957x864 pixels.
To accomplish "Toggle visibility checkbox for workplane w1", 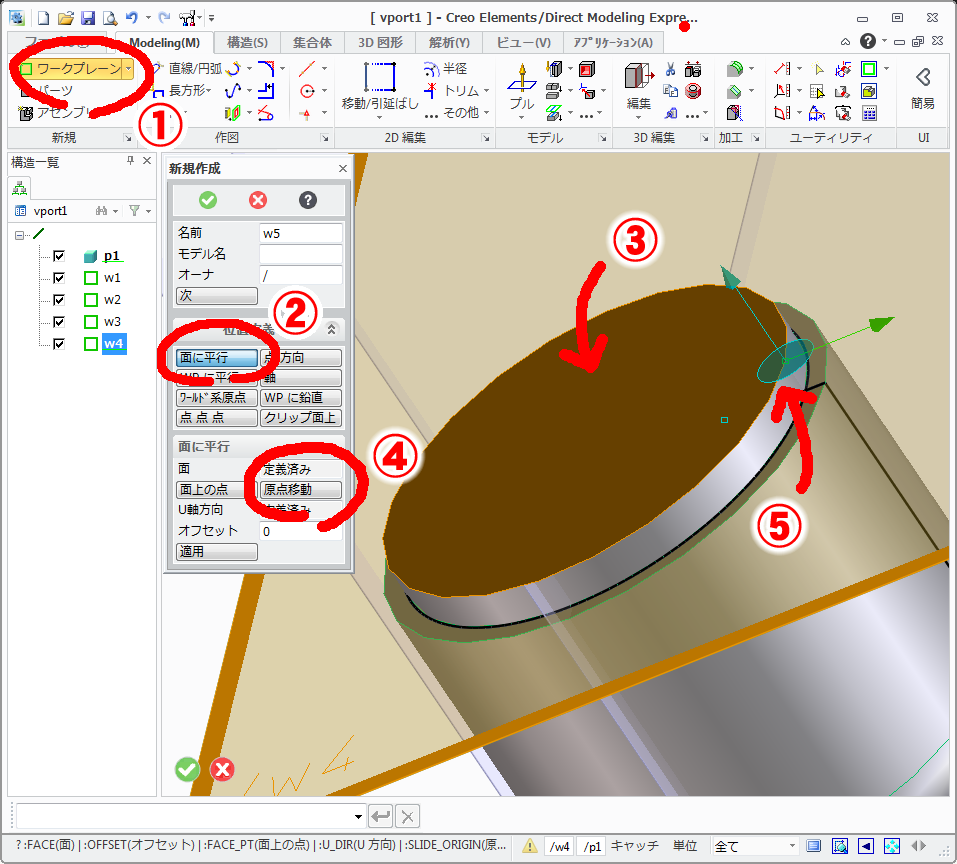I will [57, 277].
